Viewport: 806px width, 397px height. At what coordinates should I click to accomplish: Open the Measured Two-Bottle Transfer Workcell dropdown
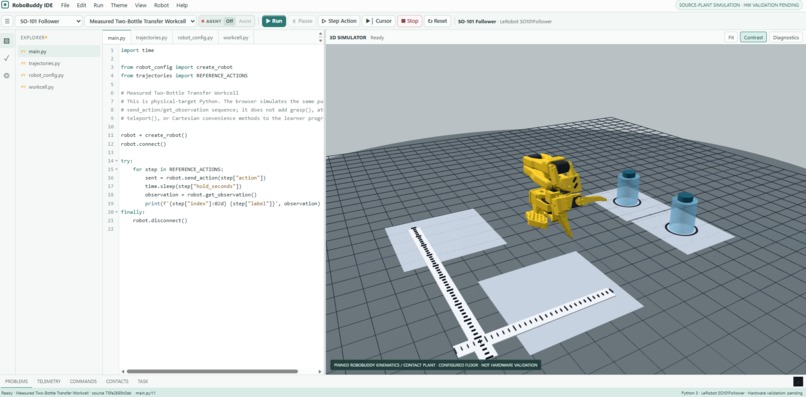pos(140,21)
